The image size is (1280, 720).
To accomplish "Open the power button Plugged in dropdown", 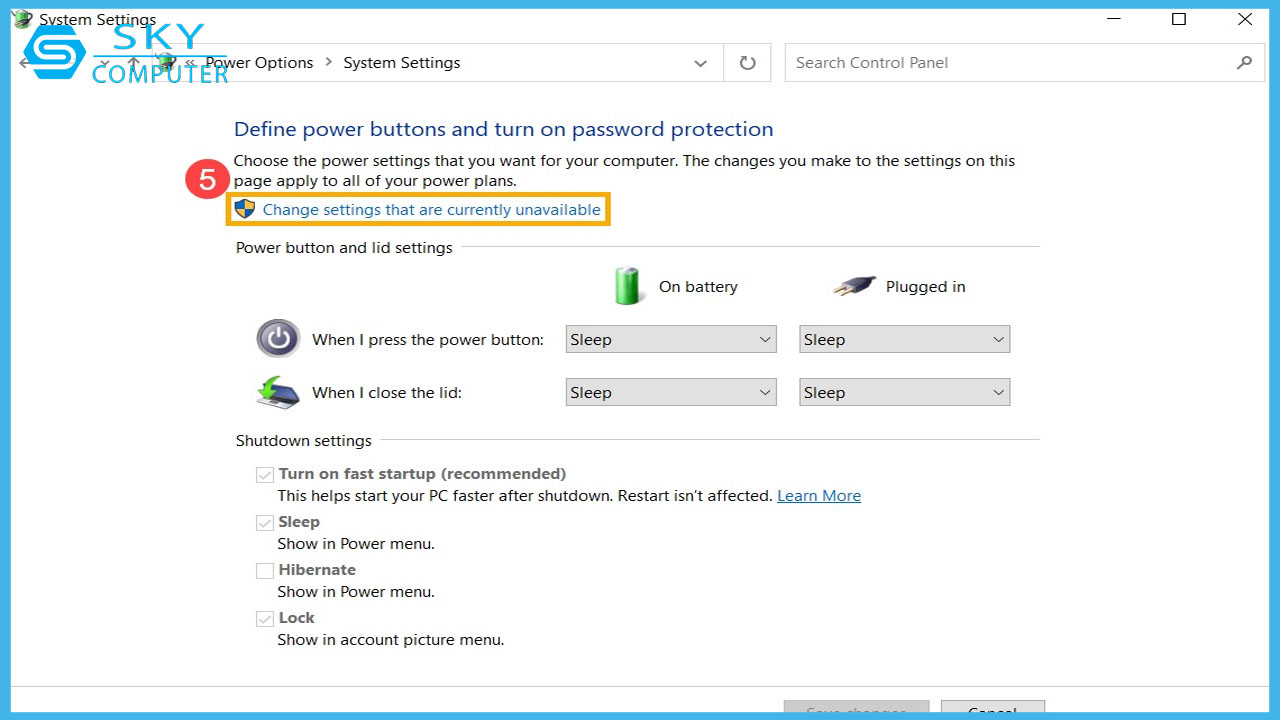I will (904, 340).
